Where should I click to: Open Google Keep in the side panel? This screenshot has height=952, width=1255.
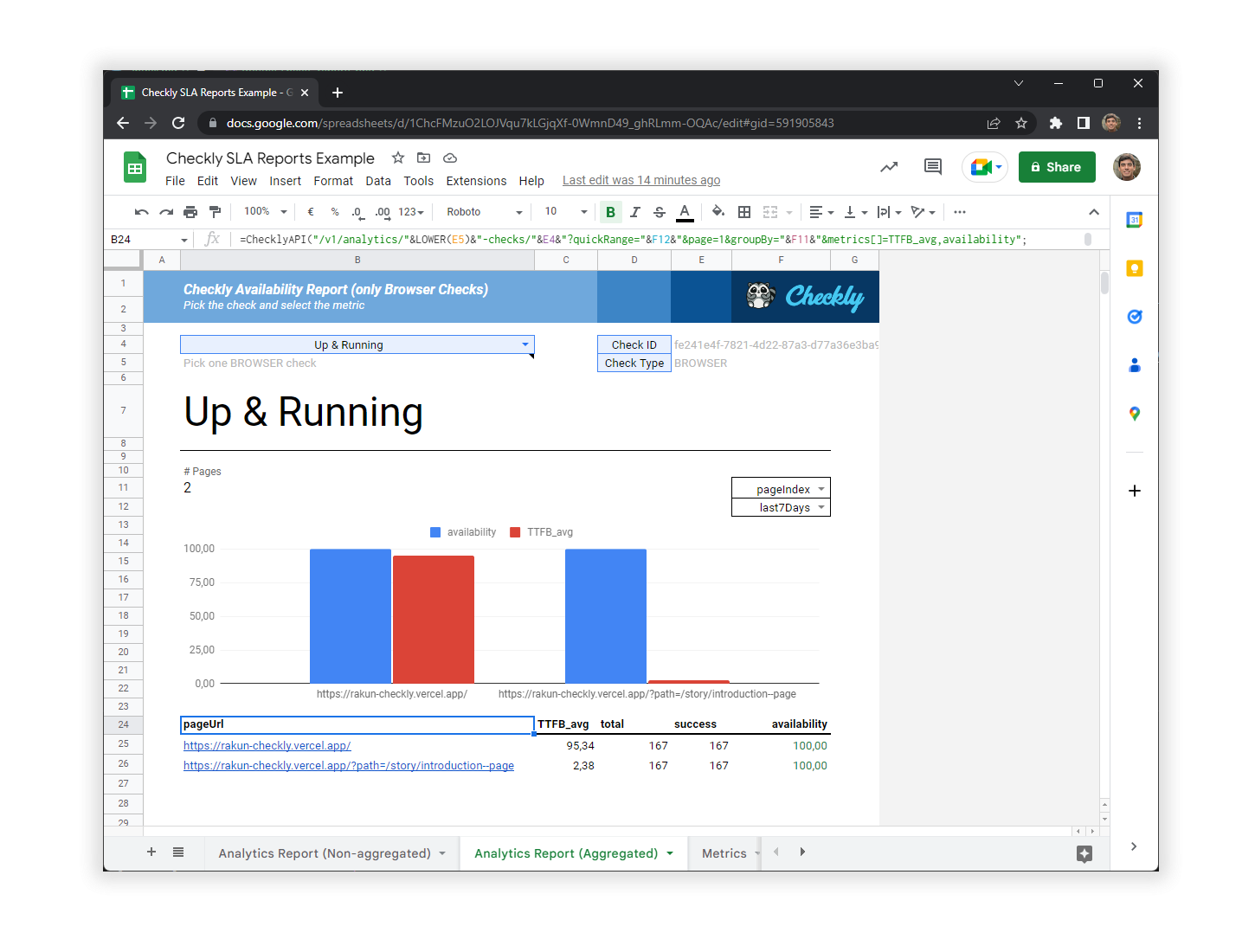(1134, 268)
